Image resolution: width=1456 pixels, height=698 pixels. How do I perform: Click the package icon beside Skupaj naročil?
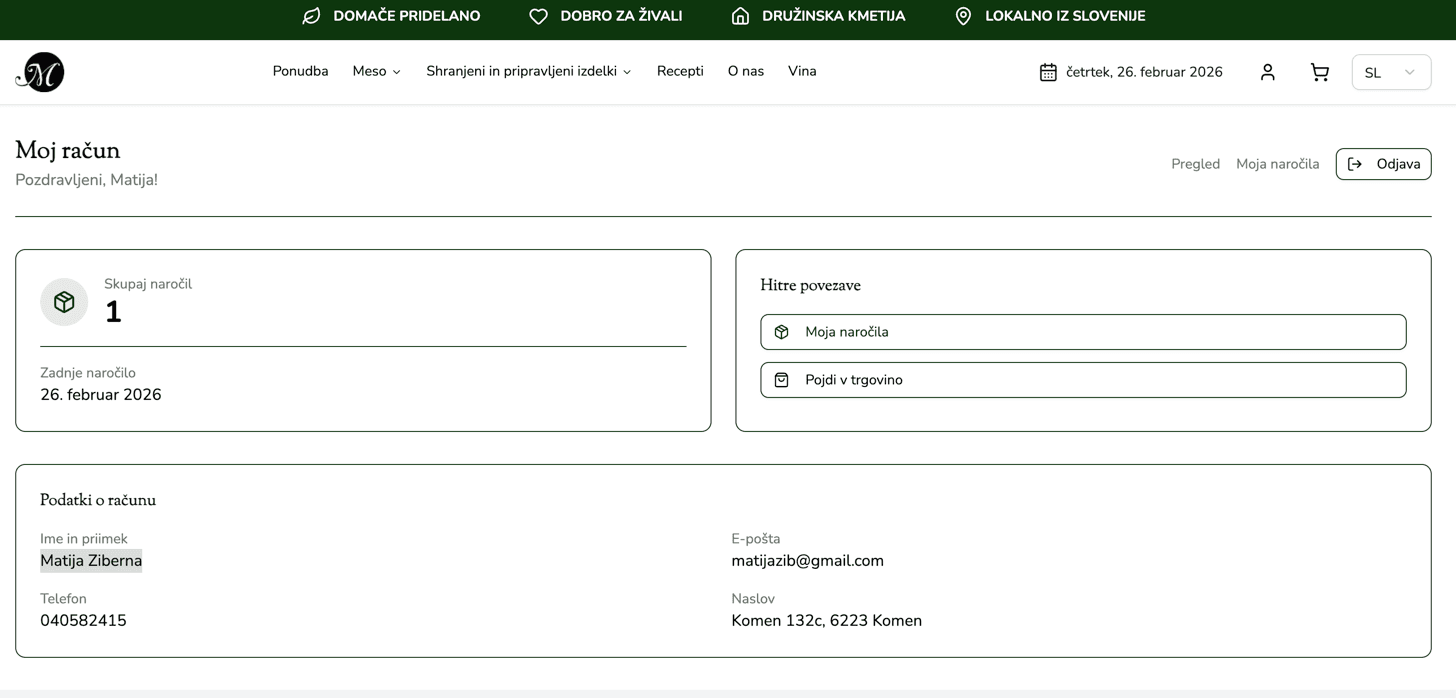click(x=64, y=302)
